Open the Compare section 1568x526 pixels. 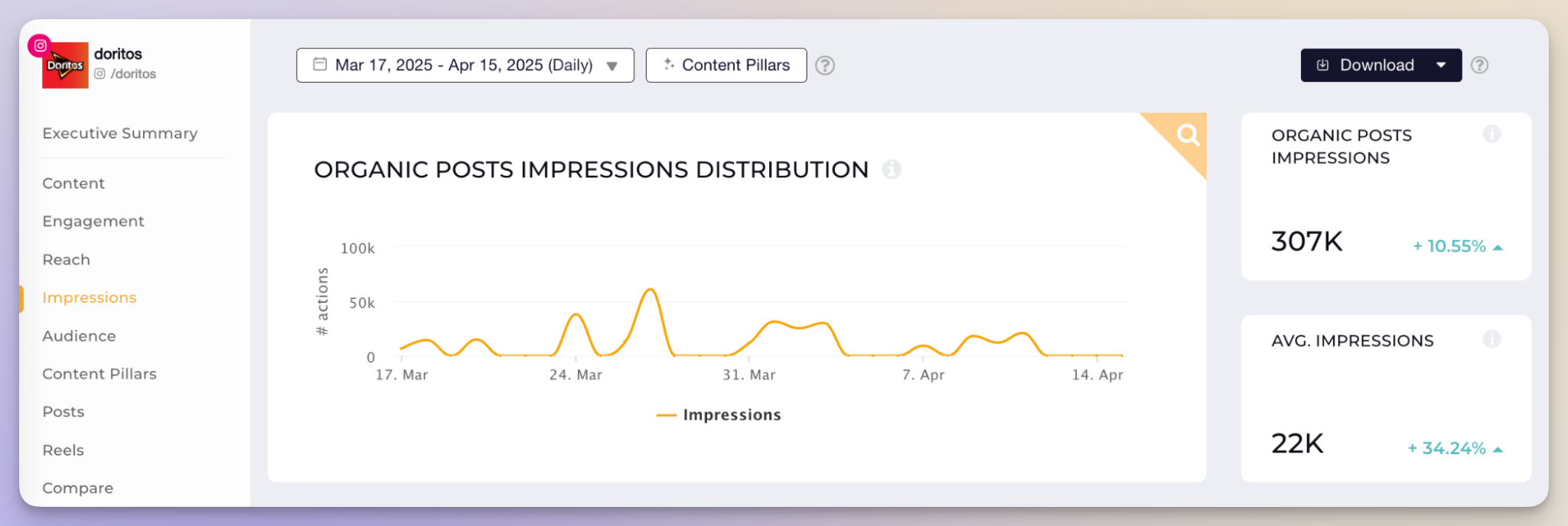pos(78,488)
